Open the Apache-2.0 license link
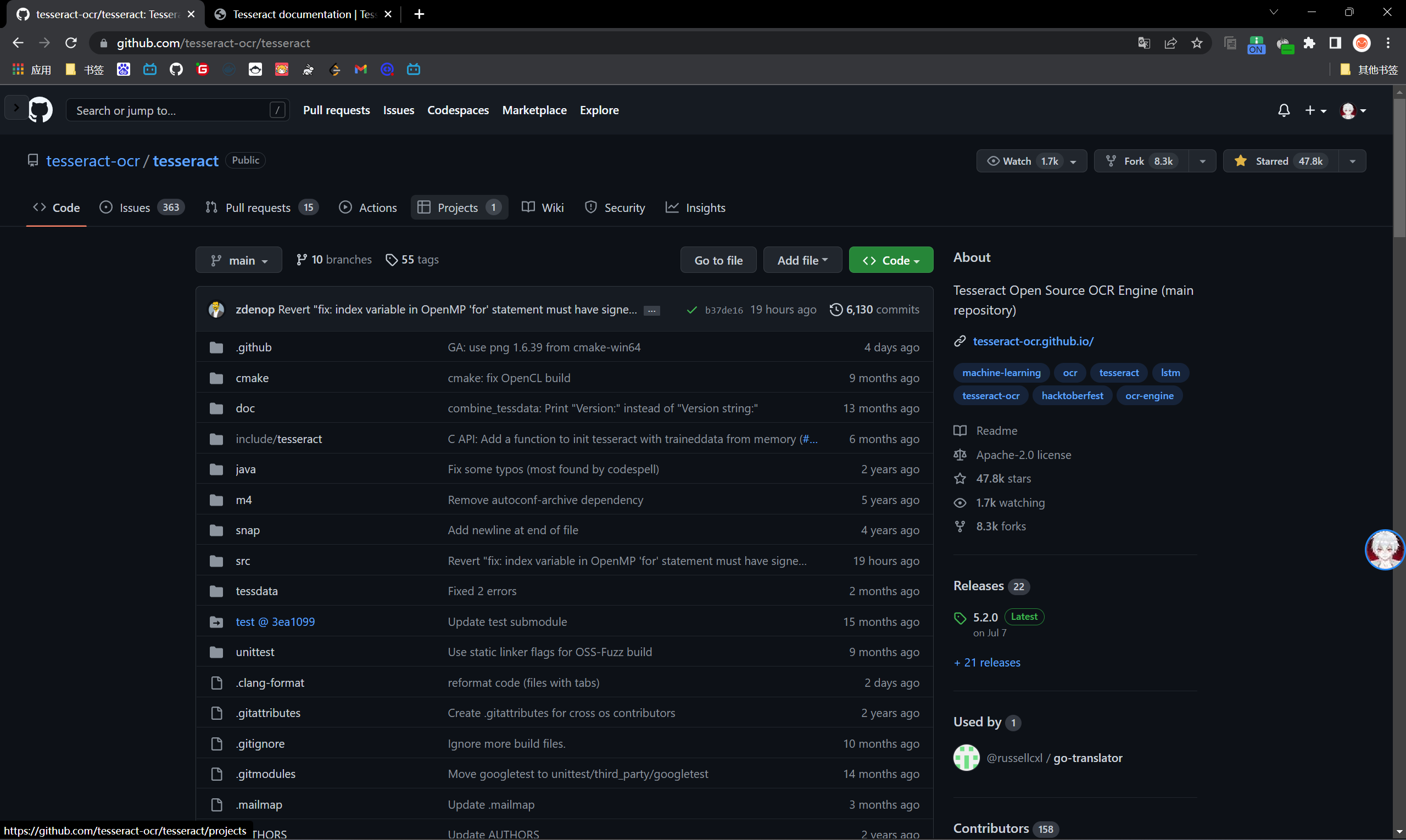The width and height of the screenshot is (1406, 840). 1023,455
